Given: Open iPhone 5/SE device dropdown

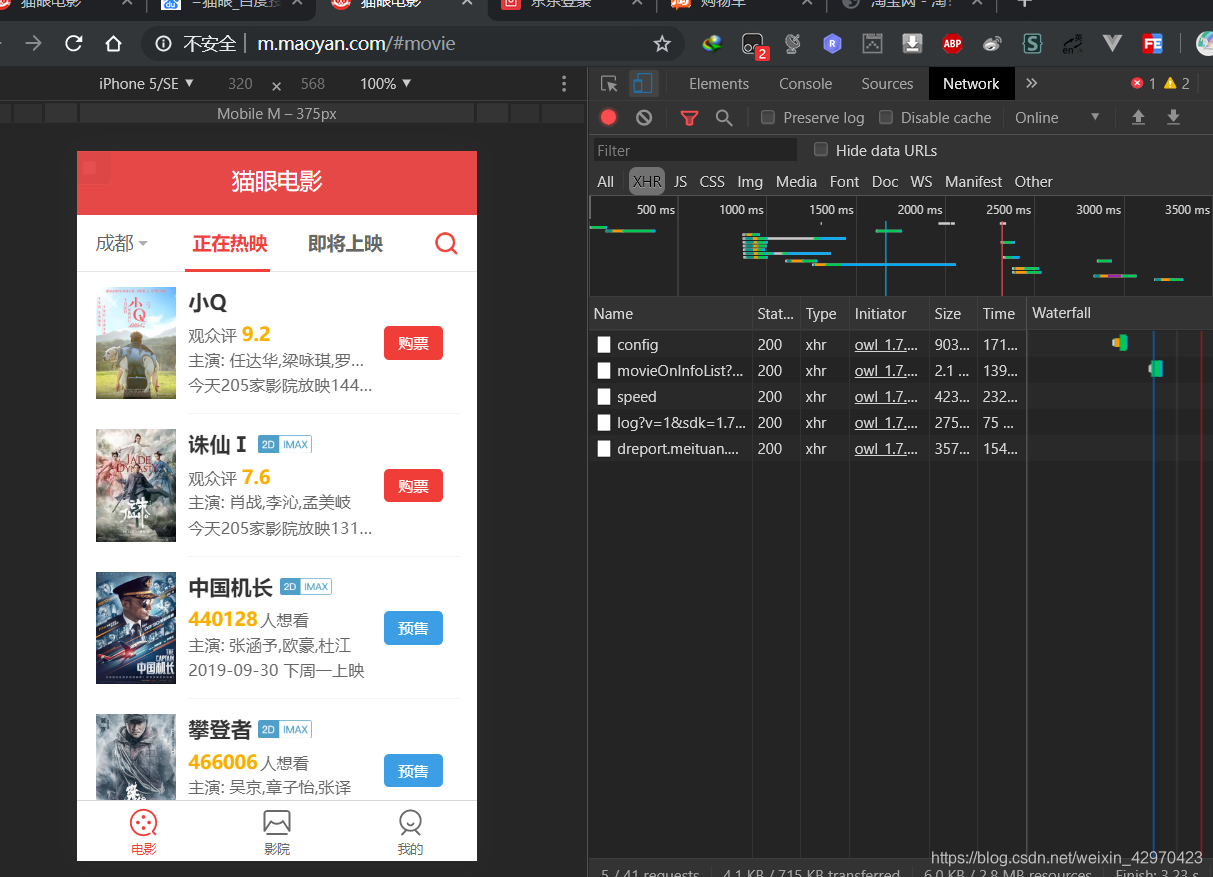Looking at the screenshot, I should [x=146, y=84].
